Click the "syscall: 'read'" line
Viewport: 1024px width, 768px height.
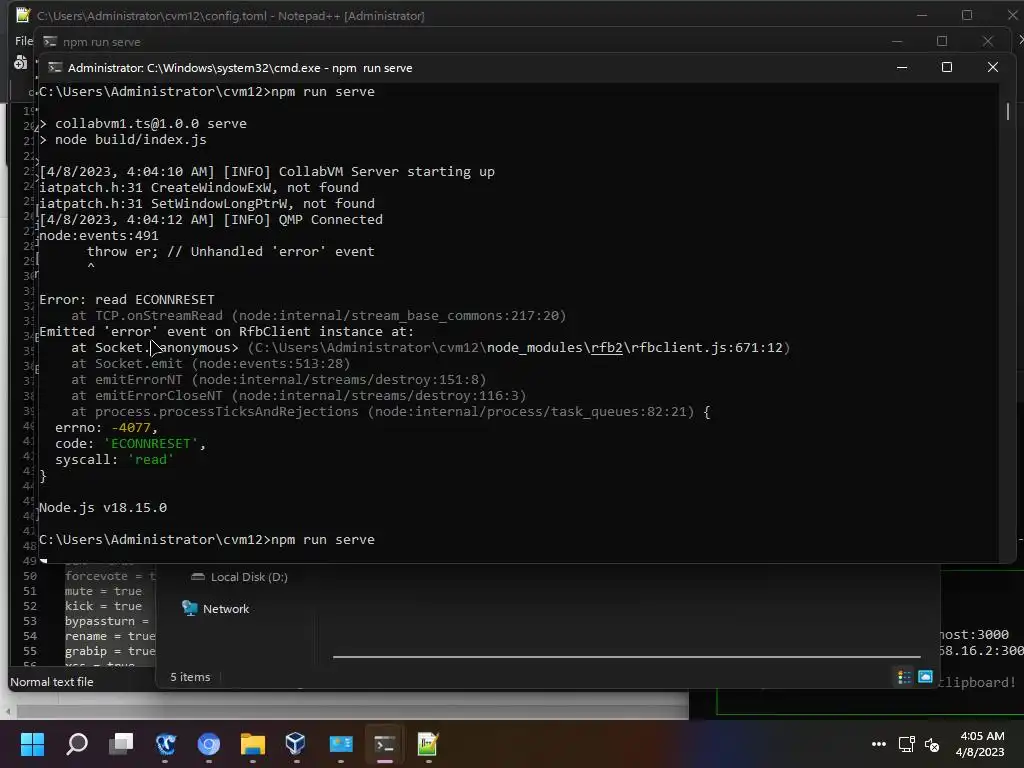114,460
